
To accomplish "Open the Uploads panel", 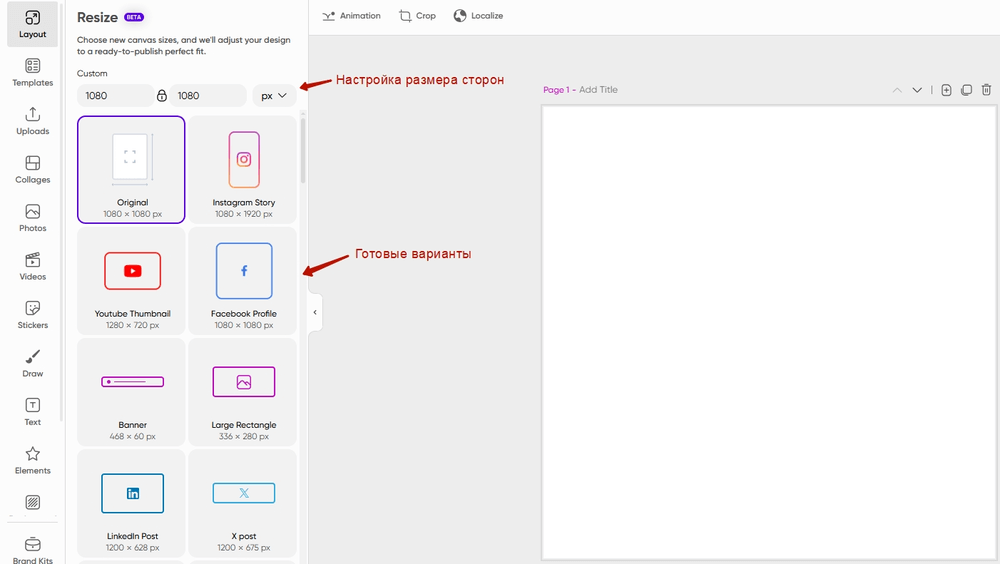I will tap(33, 121).
